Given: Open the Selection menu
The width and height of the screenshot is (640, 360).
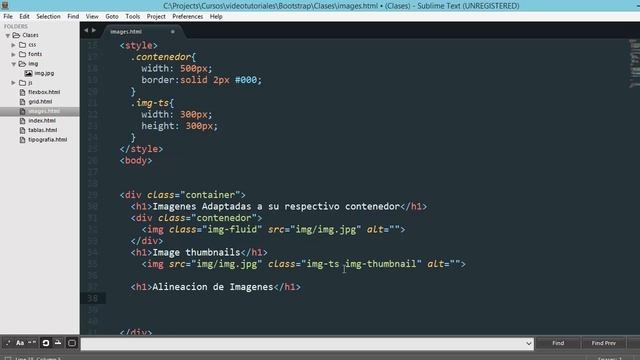Looking at the screenshot, I should click(x=48, y=16).
